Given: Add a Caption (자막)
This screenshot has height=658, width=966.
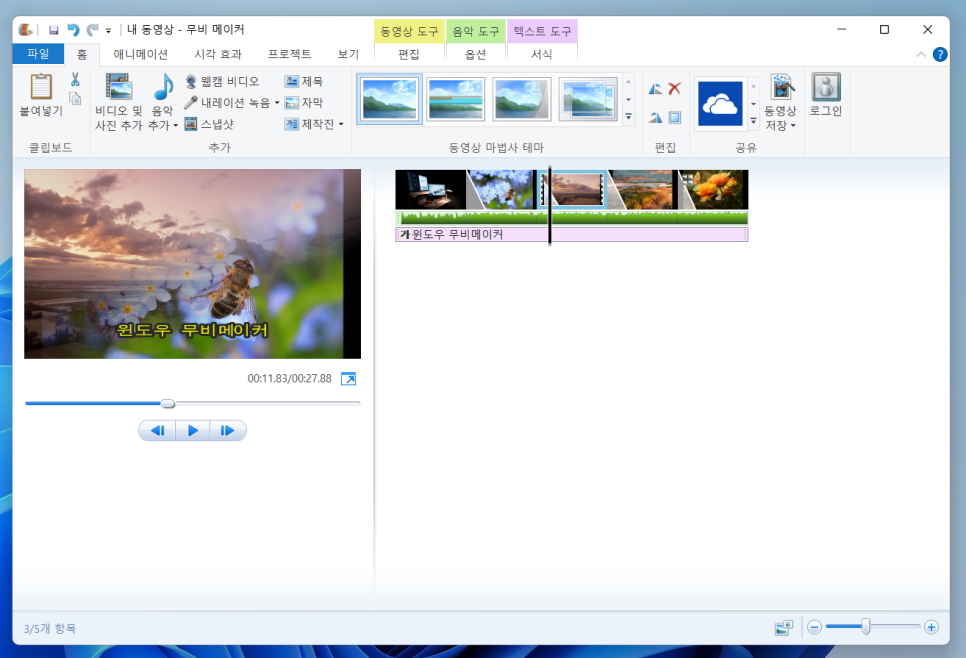Looking at the screenshot, I should [304, 103].
